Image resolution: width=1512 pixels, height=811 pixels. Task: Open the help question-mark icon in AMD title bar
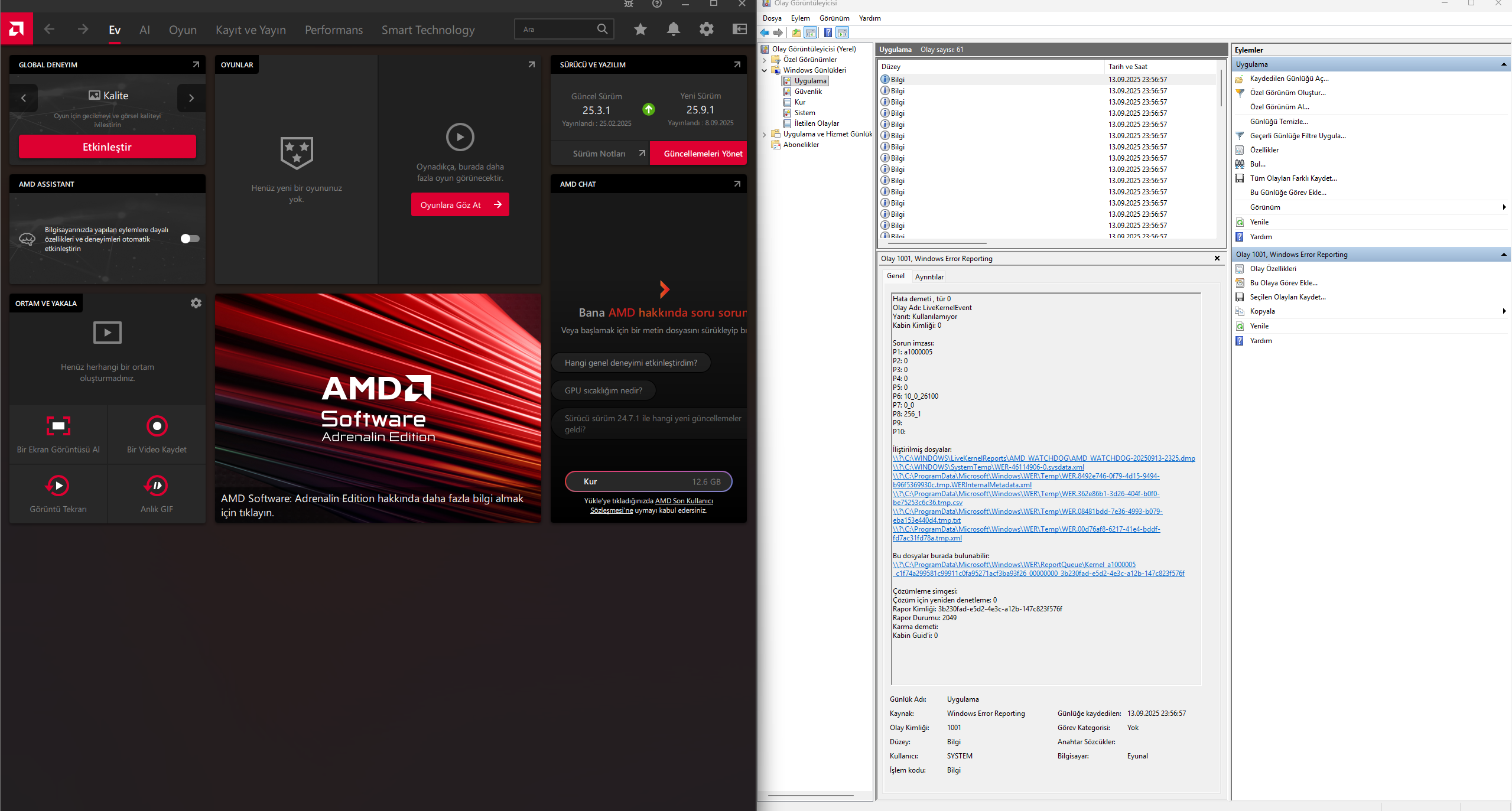click(657, 4)
